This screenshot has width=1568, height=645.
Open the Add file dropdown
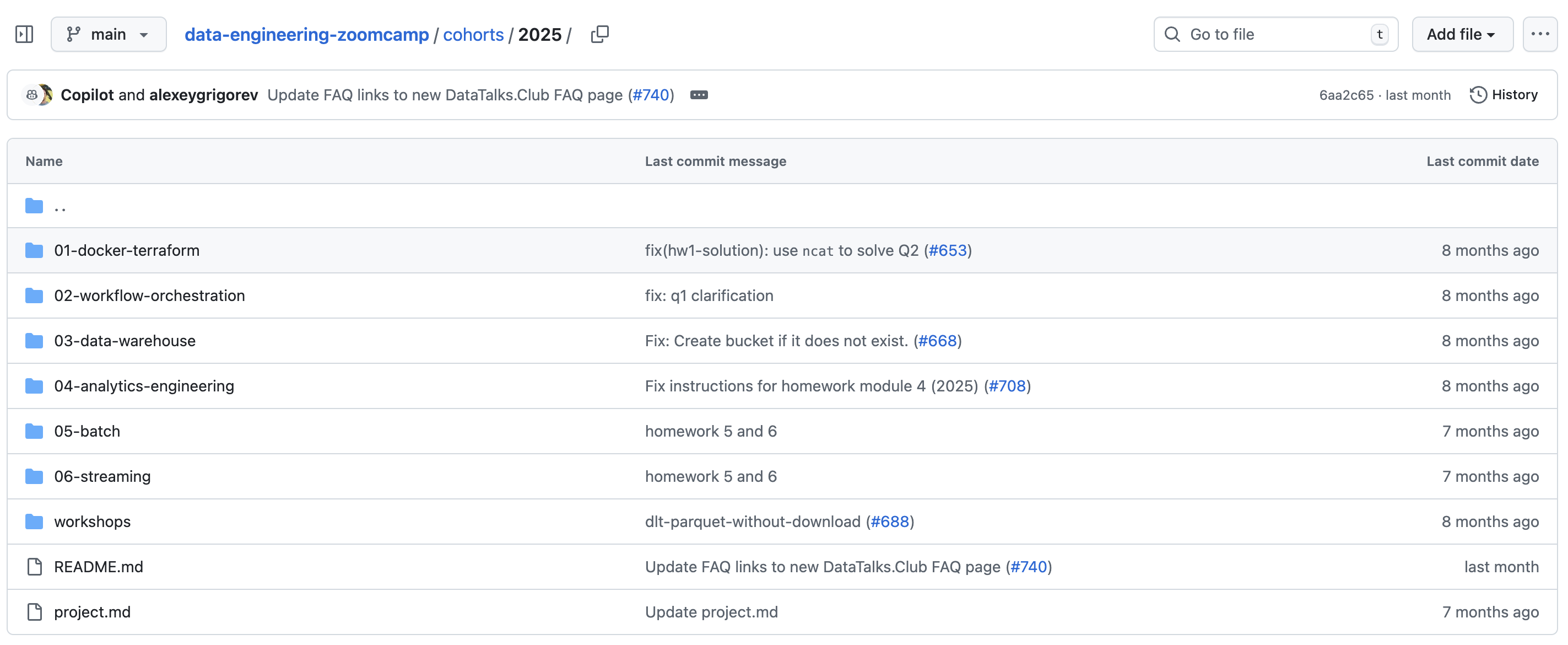click(1462, 34)
